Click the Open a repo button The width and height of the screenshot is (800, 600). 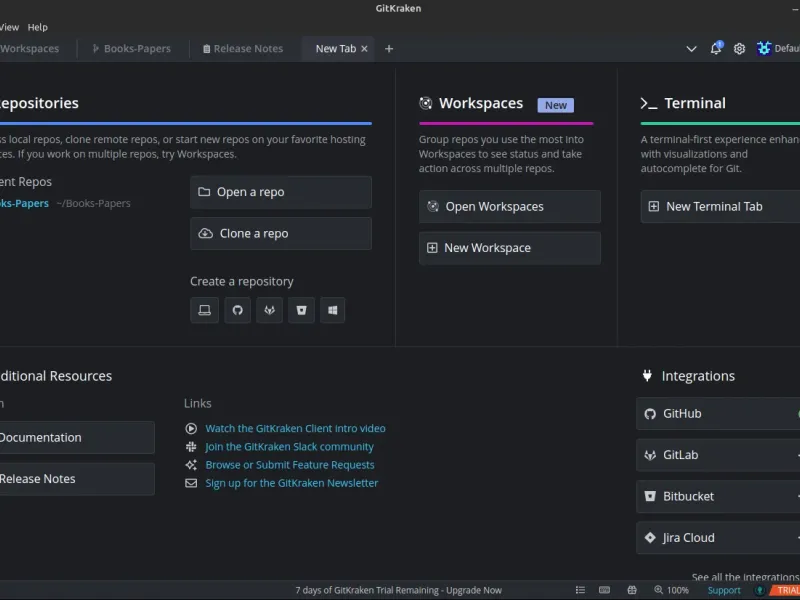click(x=281, y=192)
